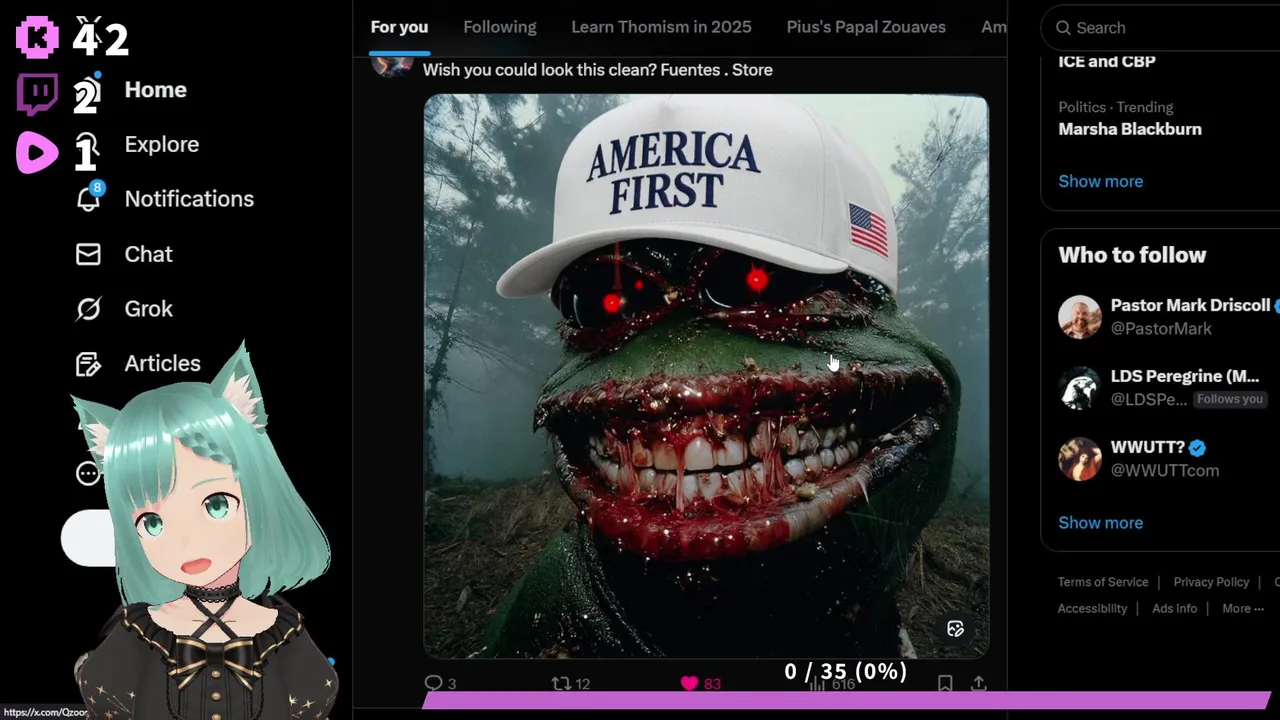The width and height of the screenshot is (1280, 720).
Task: Open the America First hat image
Action: 706,376
